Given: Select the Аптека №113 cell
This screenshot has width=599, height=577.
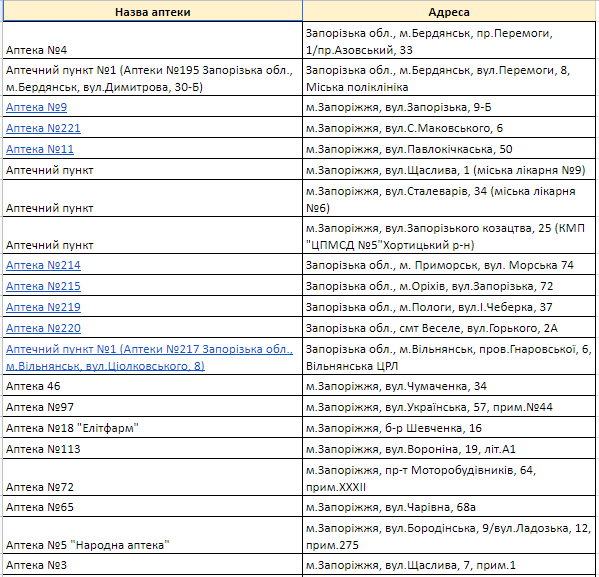Looking at the screenshot, I should 152,448.
